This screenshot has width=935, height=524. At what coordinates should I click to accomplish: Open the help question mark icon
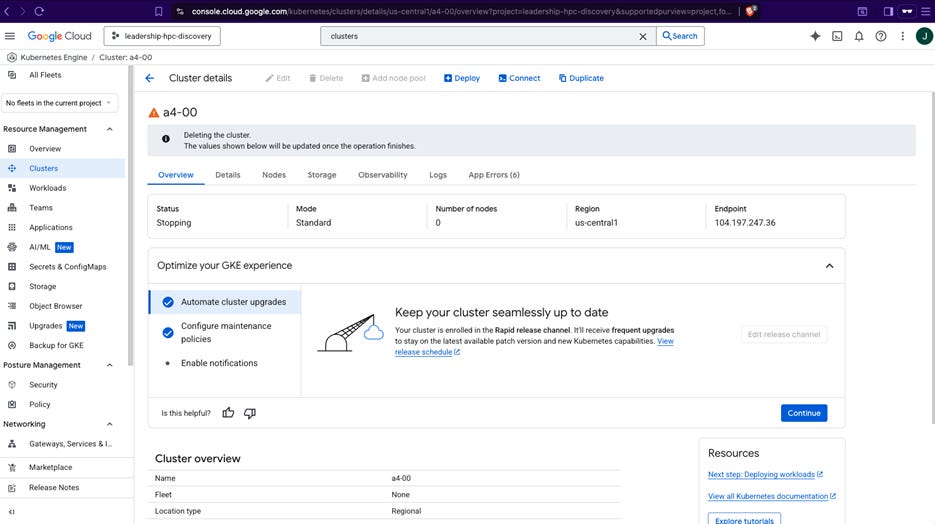coord(881,36)
